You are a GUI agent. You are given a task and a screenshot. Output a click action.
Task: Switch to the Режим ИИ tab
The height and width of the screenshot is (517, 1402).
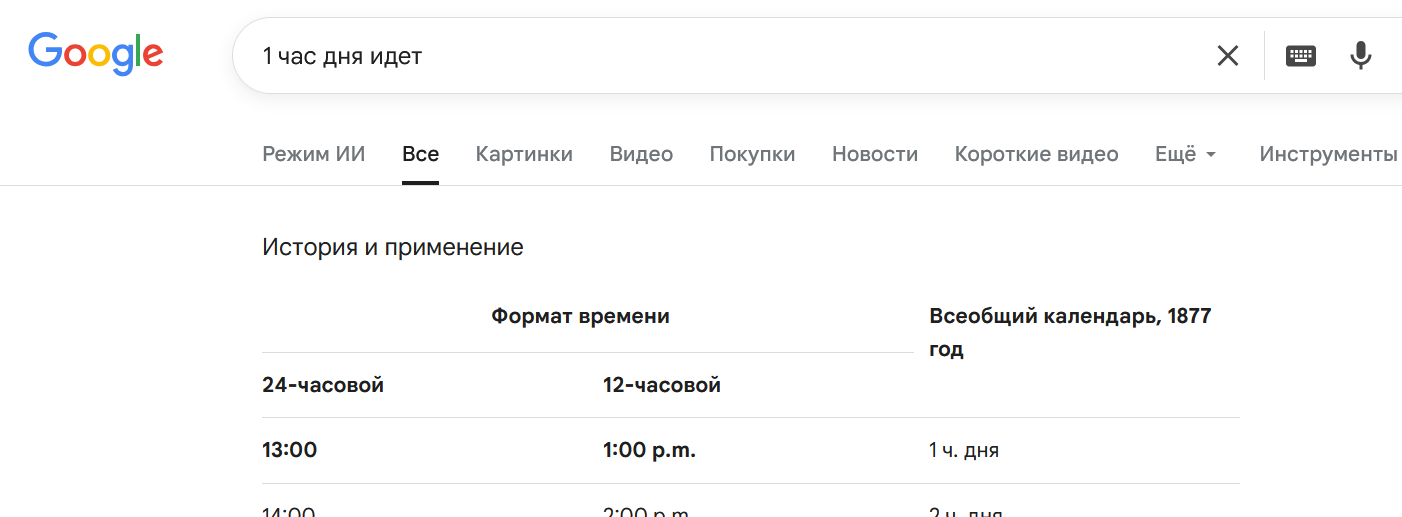coord(314,154)
